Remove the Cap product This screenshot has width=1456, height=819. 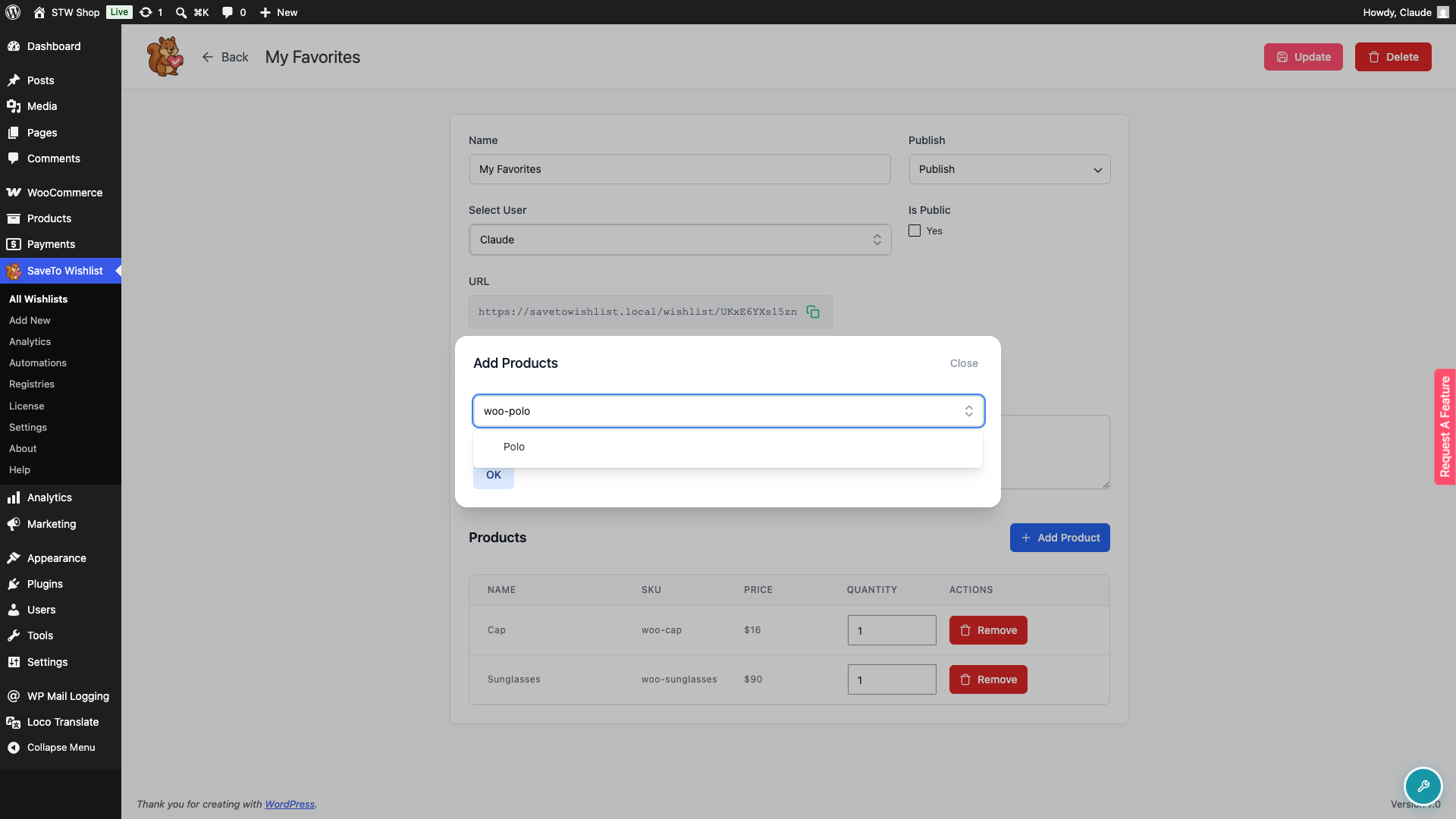(x=988, y=630)
